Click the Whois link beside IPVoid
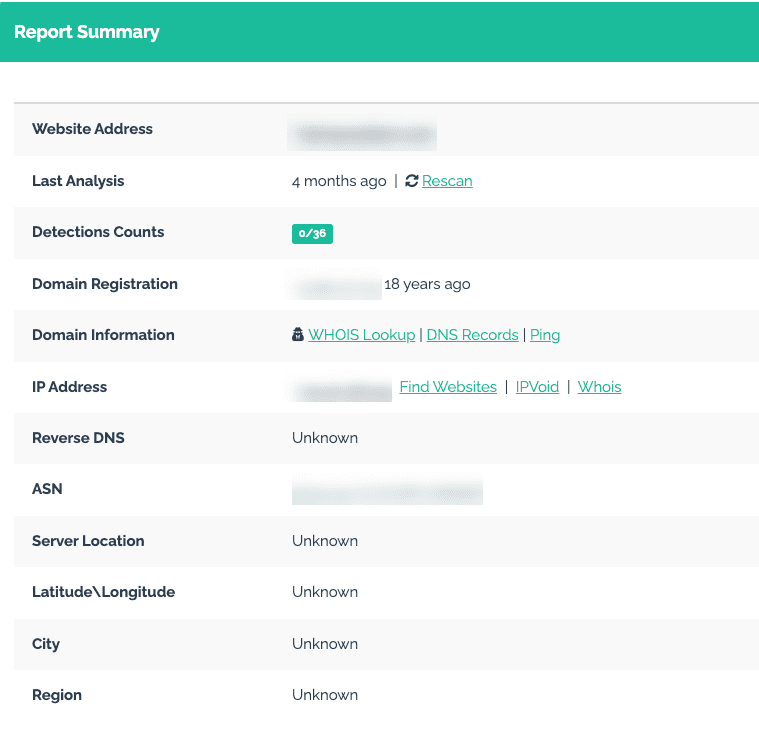 click(599, 387)
